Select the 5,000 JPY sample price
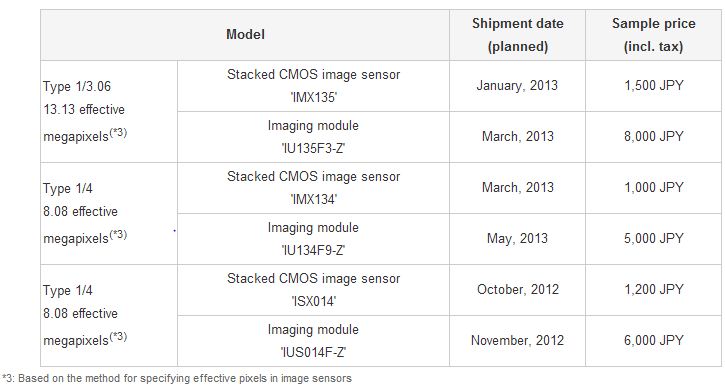 pyautogui.click(x=653, y=239)
